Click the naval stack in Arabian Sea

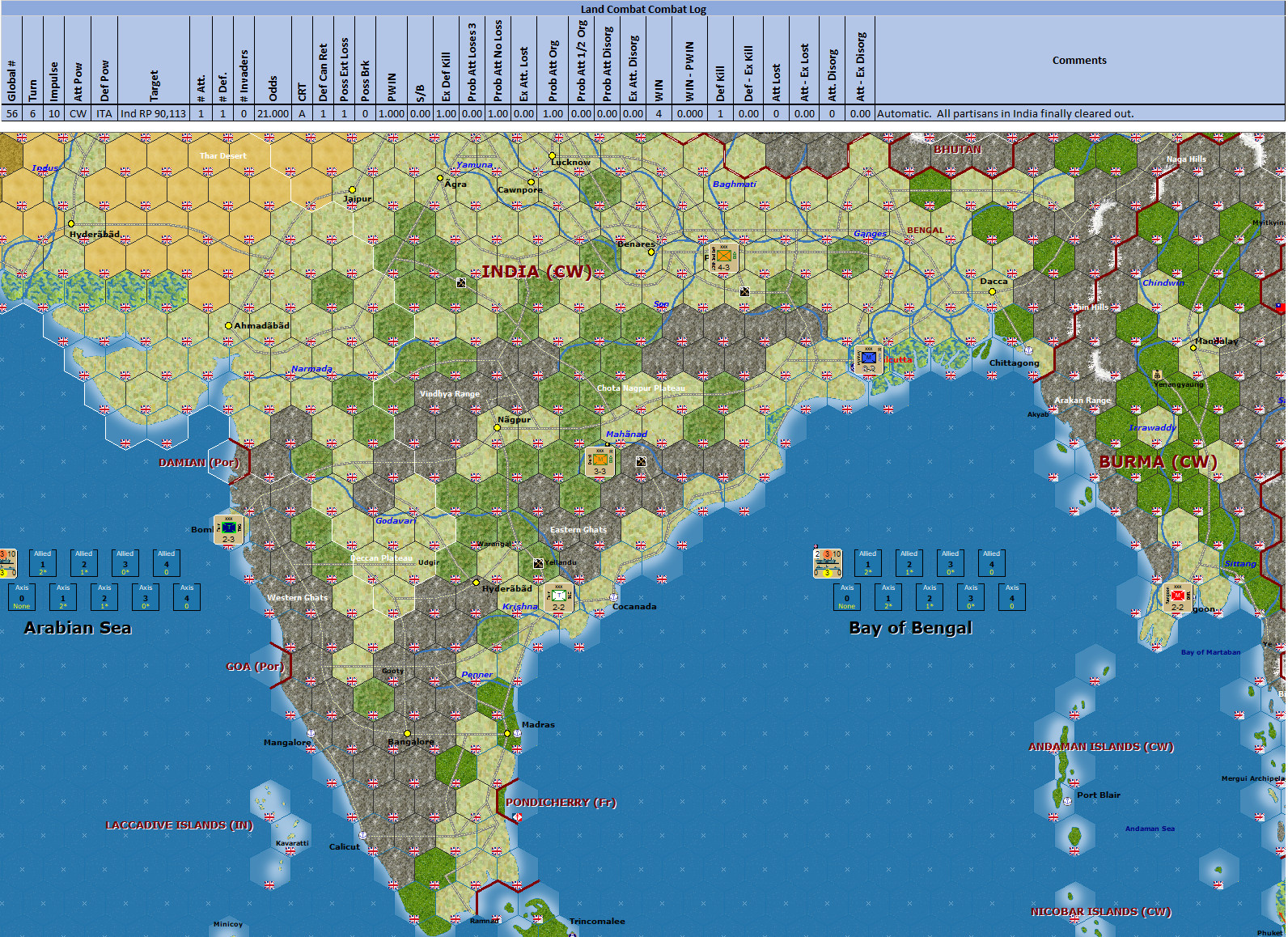(x=7, y=563)
